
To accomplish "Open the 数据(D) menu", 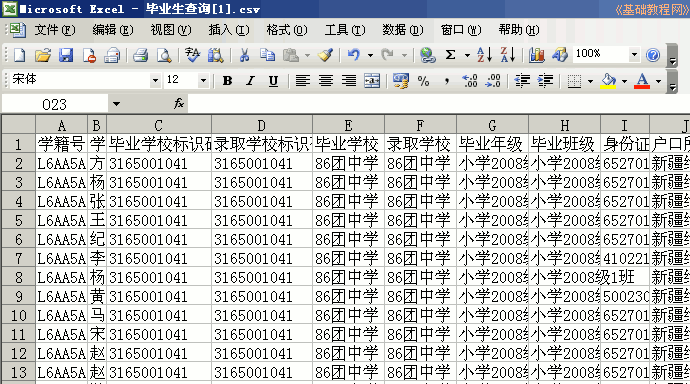I will tap(403, 30).
